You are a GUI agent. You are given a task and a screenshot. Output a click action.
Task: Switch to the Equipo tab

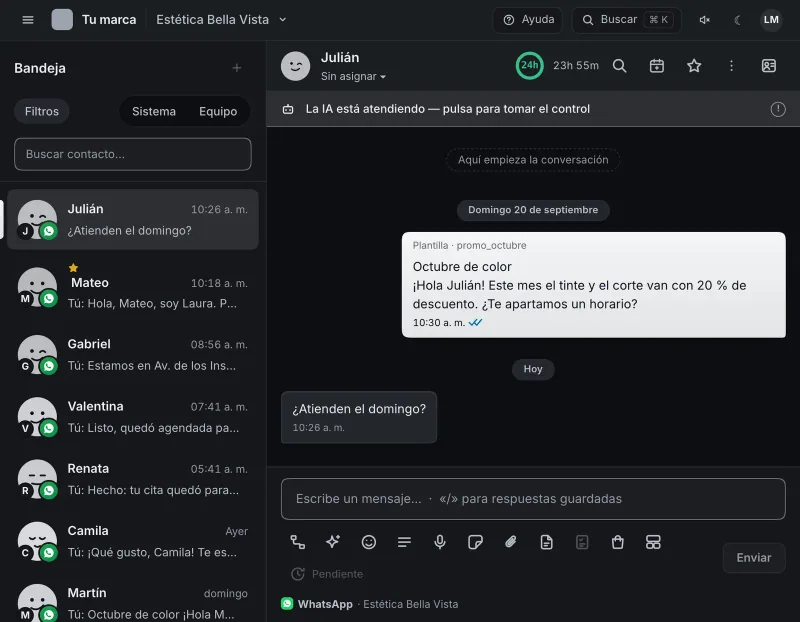tap(218, 111)
